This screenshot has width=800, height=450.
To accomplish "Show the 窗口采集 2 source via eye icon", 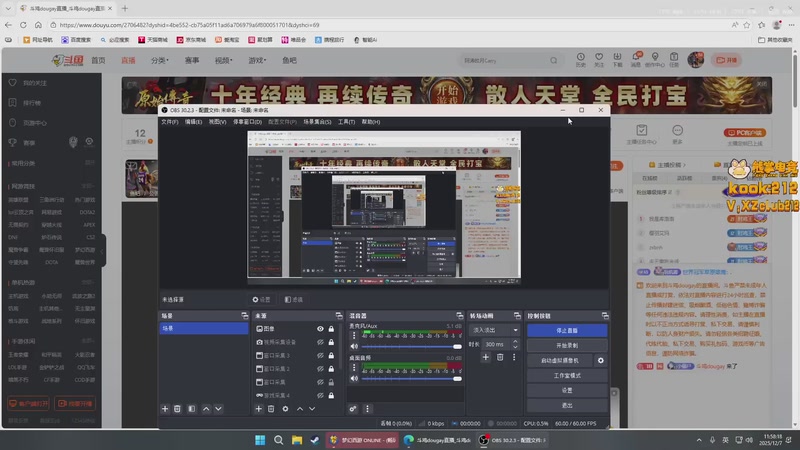I will coord(320,369).
